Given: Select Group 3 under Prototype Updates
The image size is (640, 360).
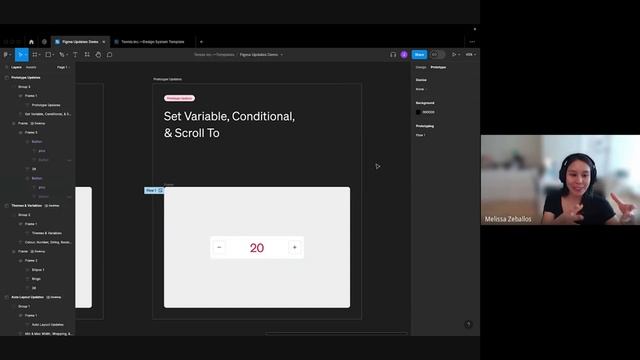Looking at the screenshot, I should click(x=24, y=87).
